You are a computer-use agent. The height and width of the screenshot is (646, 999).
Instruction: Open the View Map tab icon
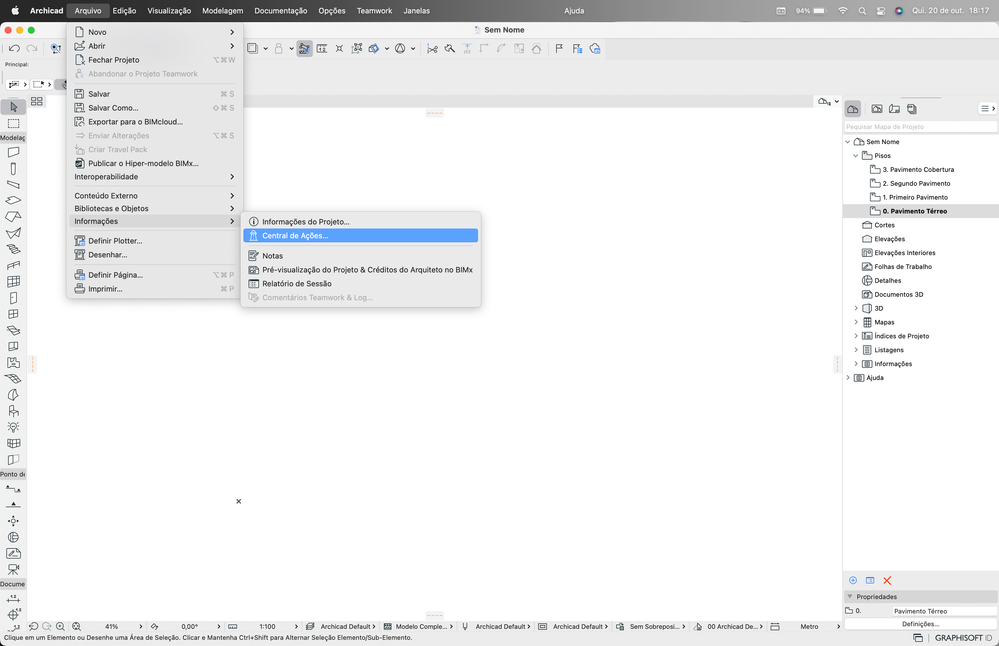click(x=877, y=109)
